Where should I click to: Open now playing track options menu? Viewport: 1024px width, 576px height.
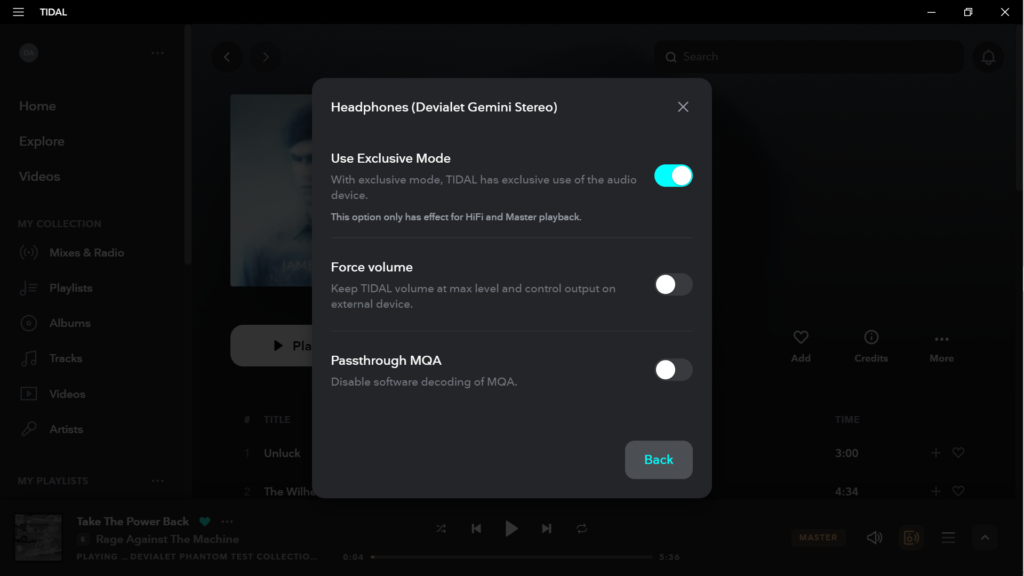coord(227,522)
